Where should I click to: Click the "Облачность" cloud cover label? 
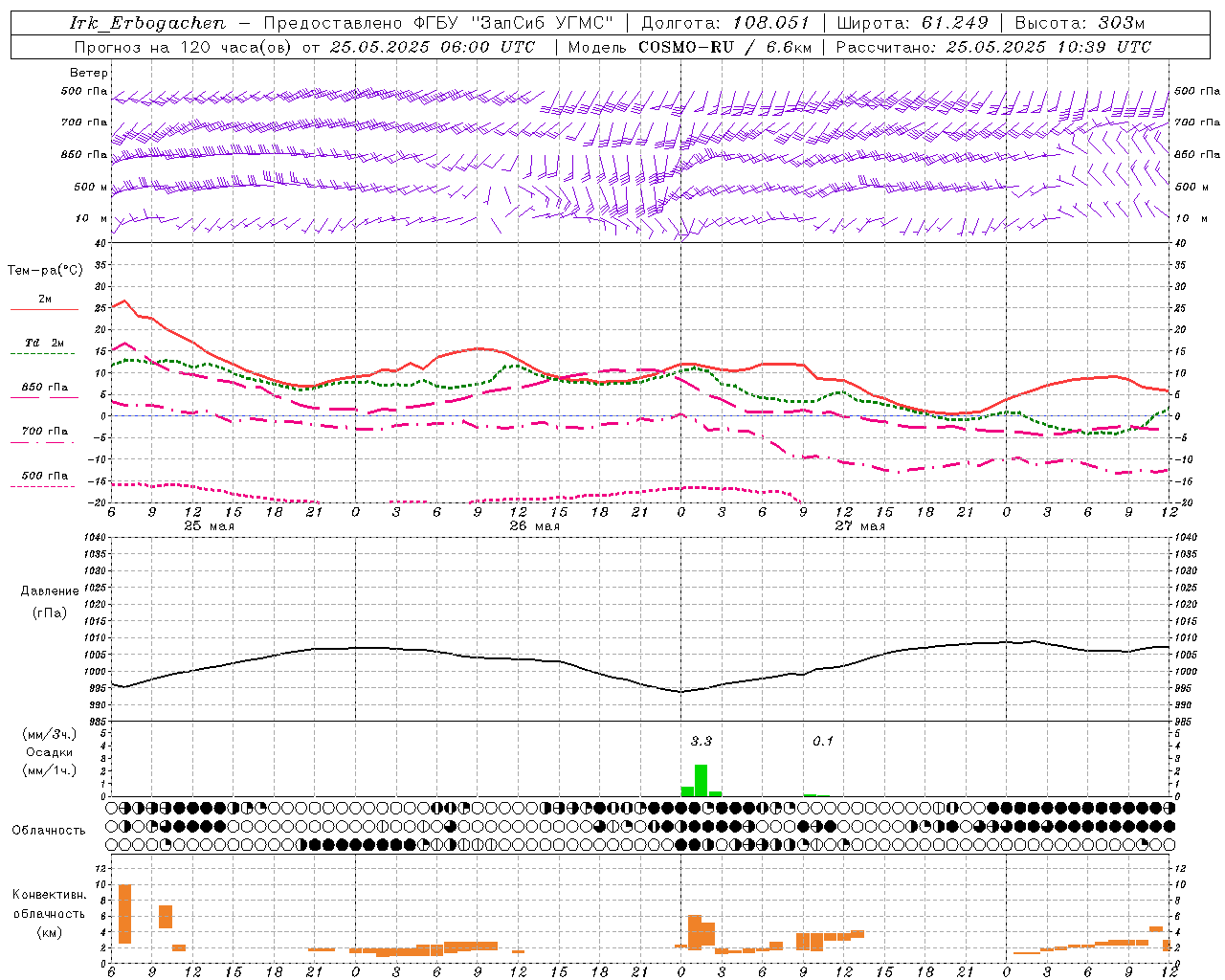click(48, 830)
